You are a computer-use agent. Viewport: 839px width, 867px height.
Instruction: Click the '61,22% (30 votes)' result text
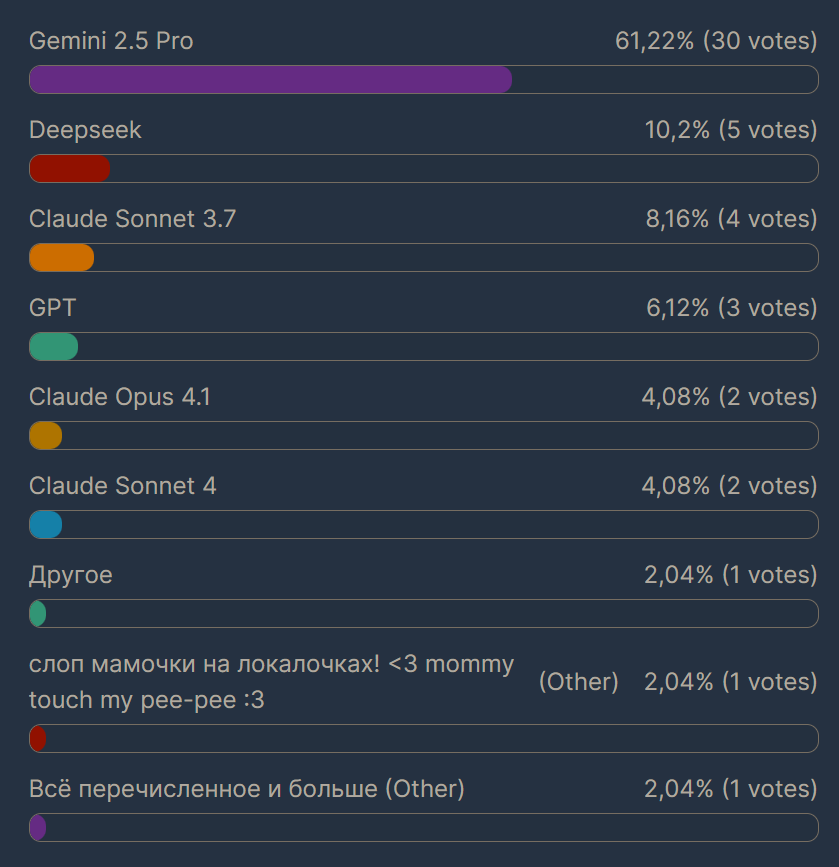(716, 41)
